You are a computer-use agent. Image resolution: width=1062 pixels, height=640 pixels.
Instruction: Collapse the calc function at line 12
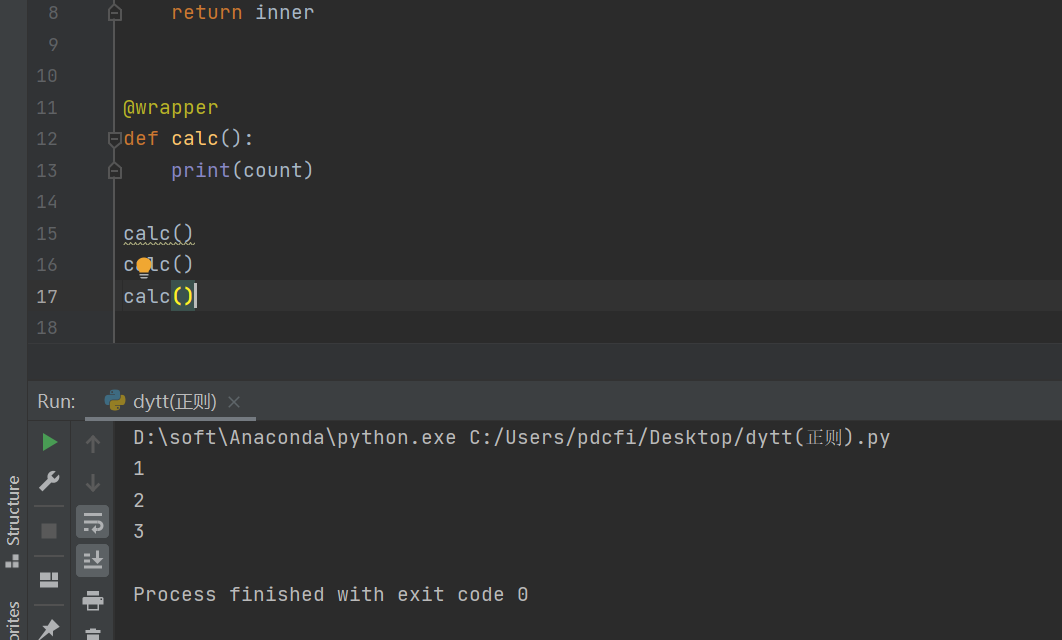pos(114,139)
